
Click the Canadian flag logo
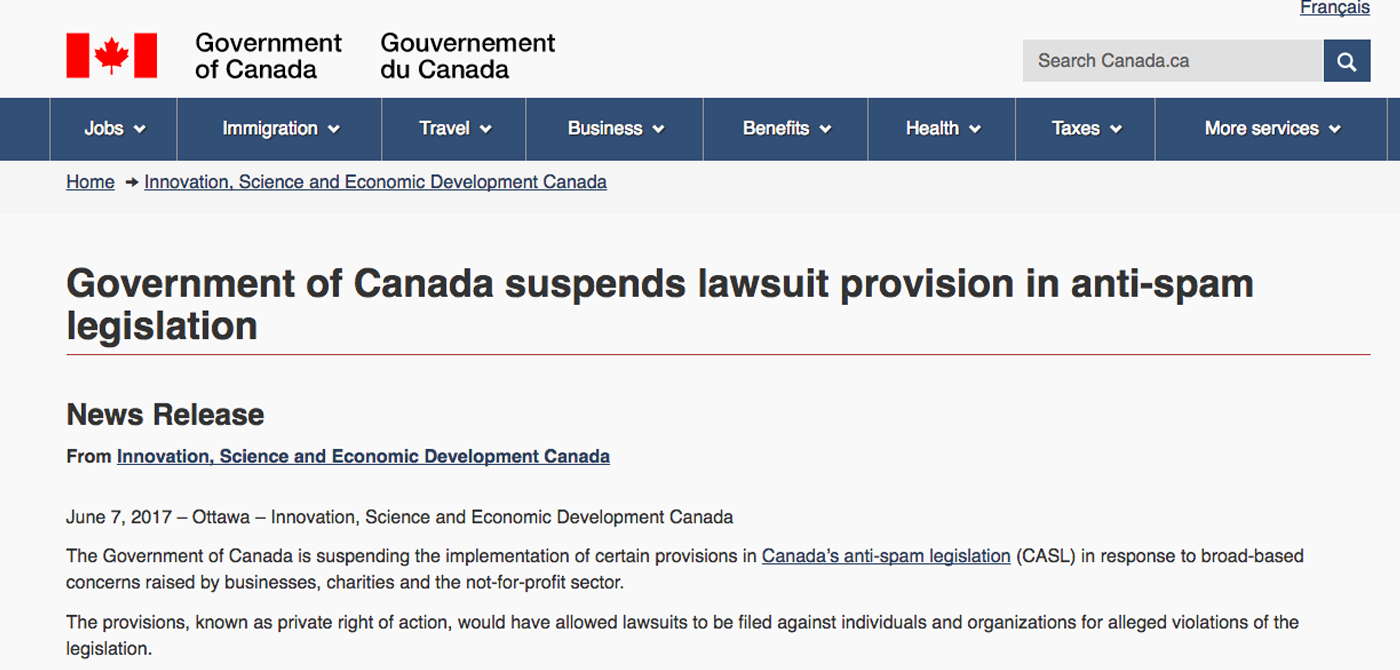pyautogui.click(x=112, y=56)
